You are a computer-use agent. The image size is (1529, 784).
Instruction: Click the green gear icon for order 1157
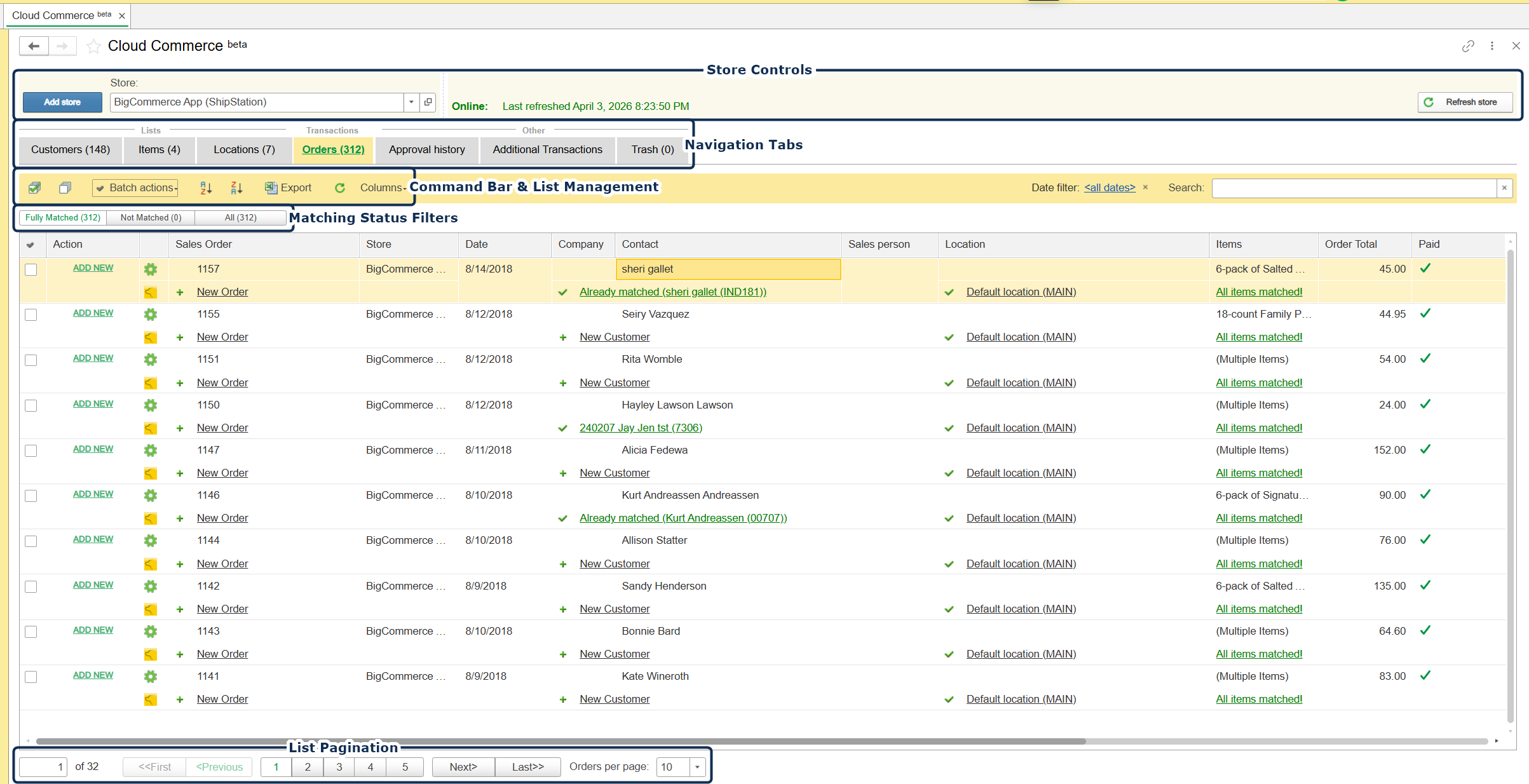click(x=151, y=269)
